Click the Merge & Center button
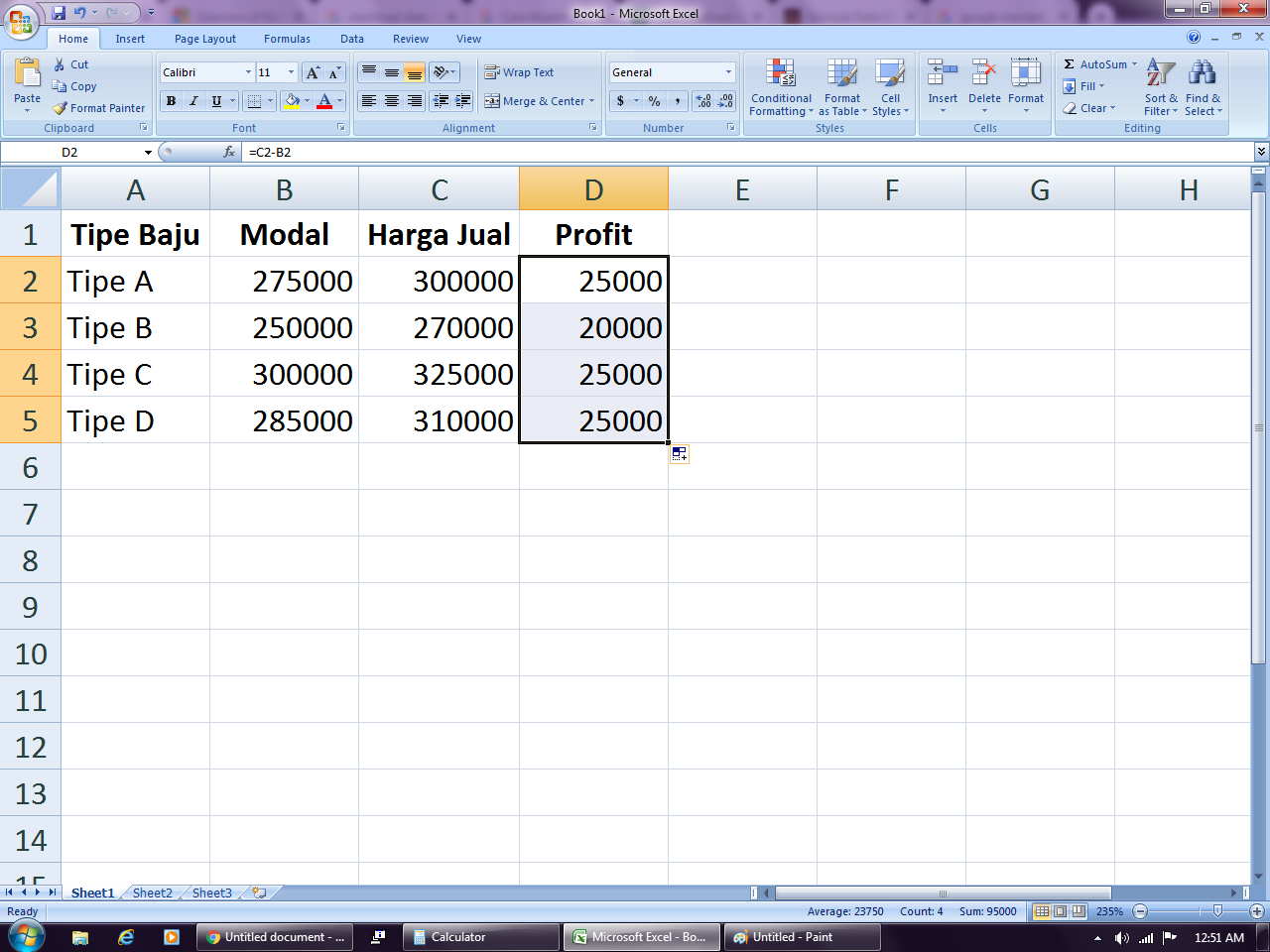The height and width of the screenshot is (952, 1270). (x=534, y=100)
